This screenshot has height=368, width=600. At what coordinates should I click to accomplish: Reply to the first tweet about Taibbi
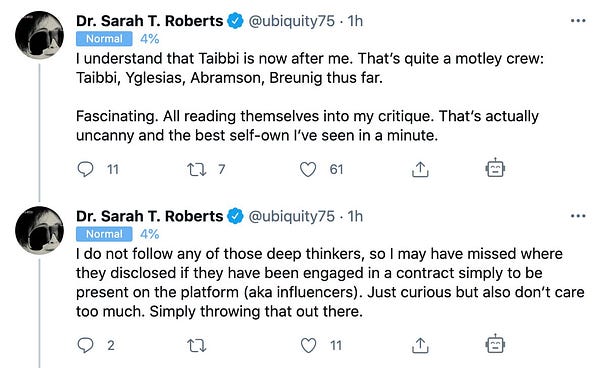click(85, 169)
